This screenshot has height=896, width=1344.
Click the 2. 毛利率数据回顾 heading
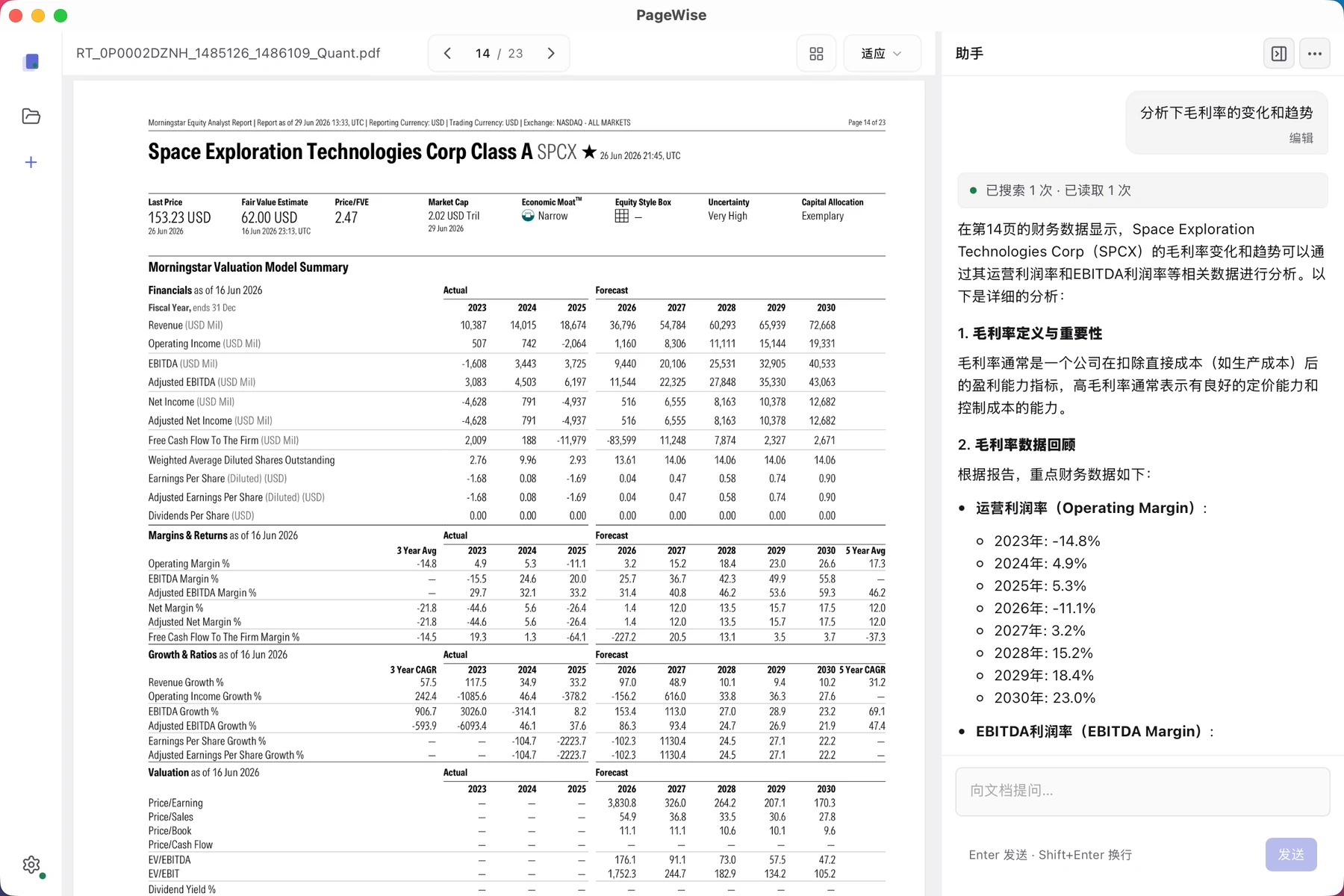tap(1016, 444)
